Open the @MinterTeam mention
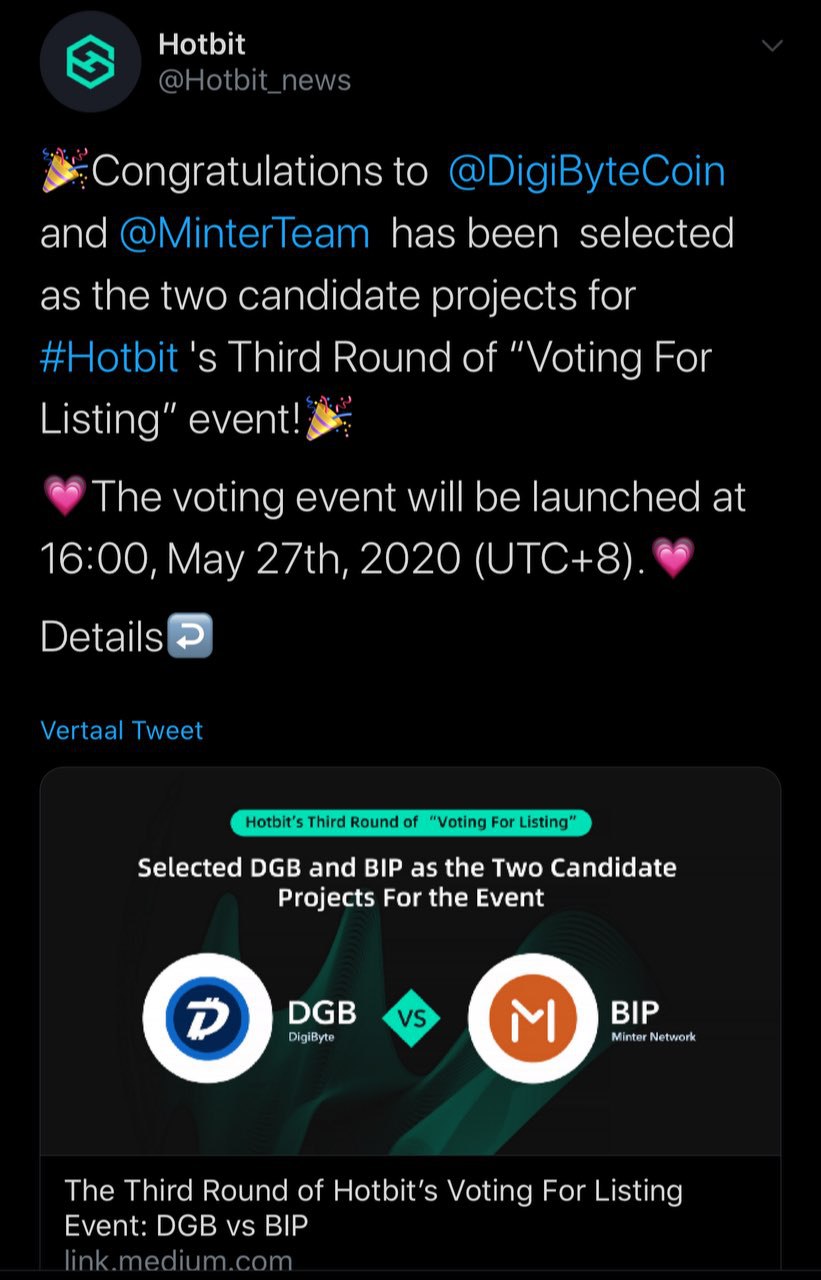Viewport: 821px width, 1280px height. point(244,234)
